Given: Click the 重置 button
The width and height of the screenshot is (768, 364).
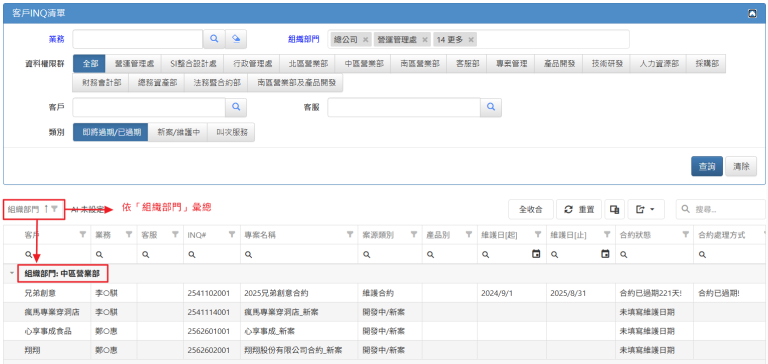Looking at the screenshot, I should tap(579, 210).
